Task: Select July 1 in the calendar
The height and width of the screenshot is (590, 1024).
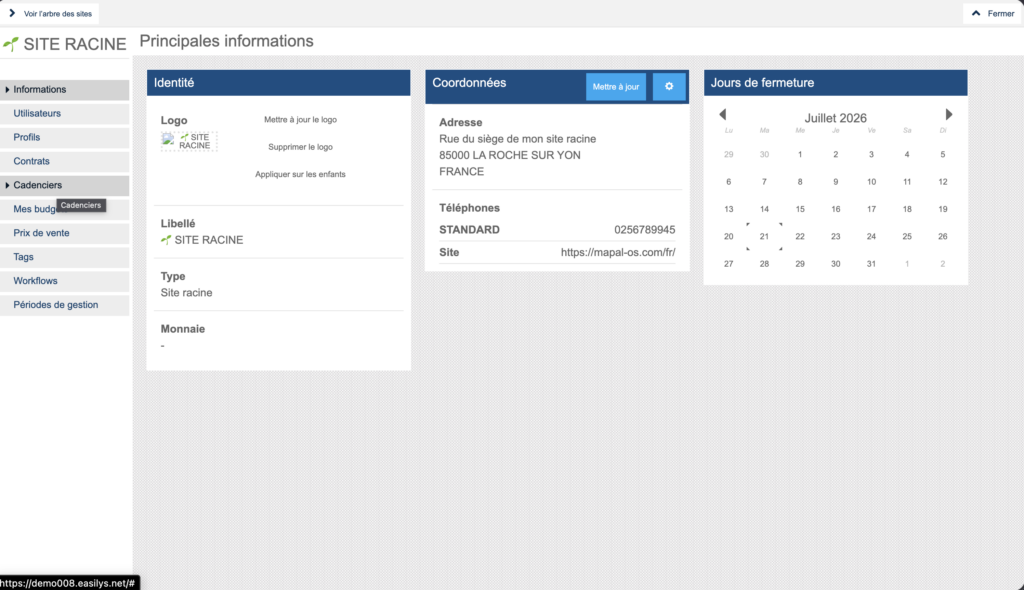Action: [x=800, y=155]
